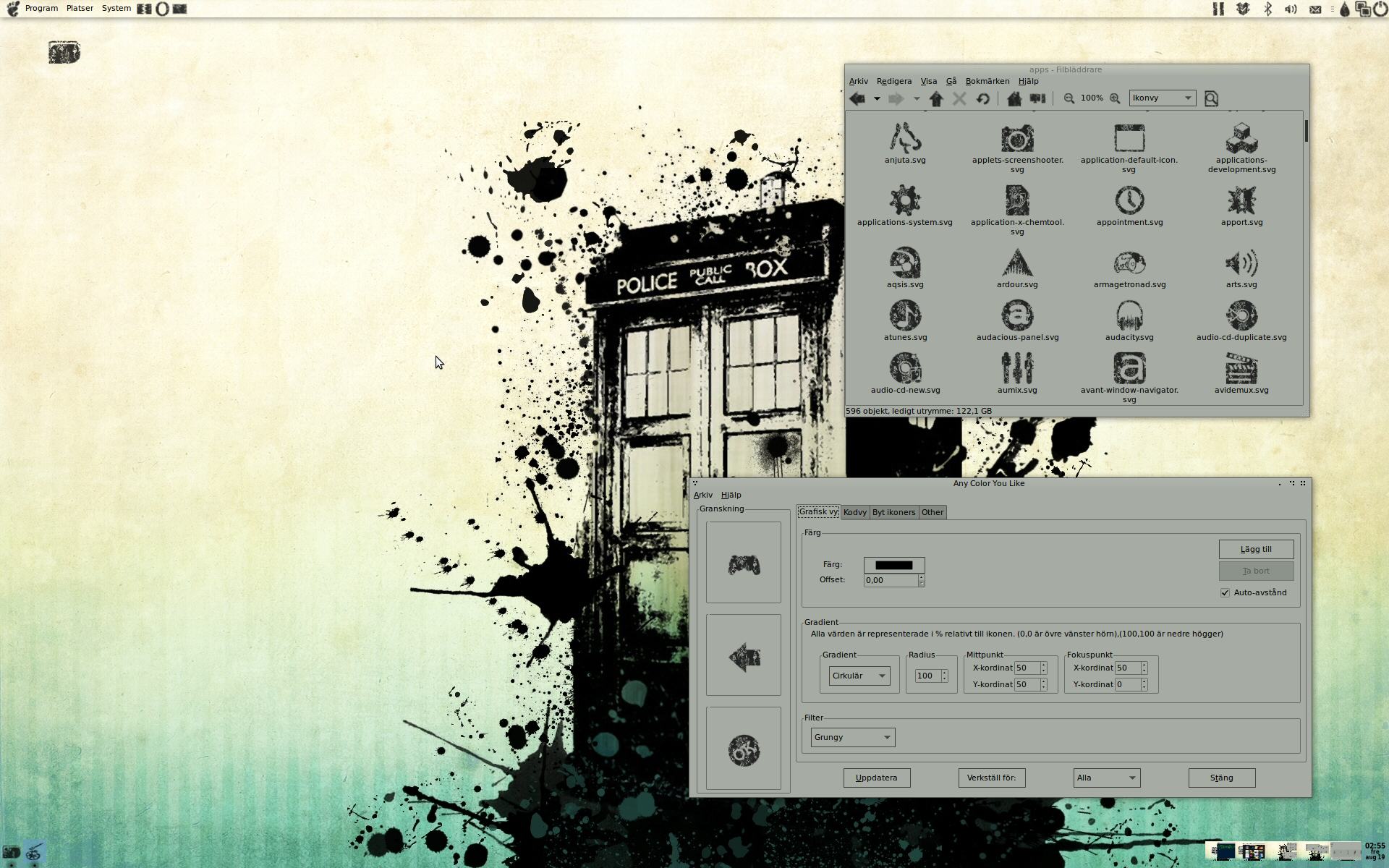Open the Redigera menu in file browser
The width and height of the screenshot is (1389, 868).
point(893,81)
